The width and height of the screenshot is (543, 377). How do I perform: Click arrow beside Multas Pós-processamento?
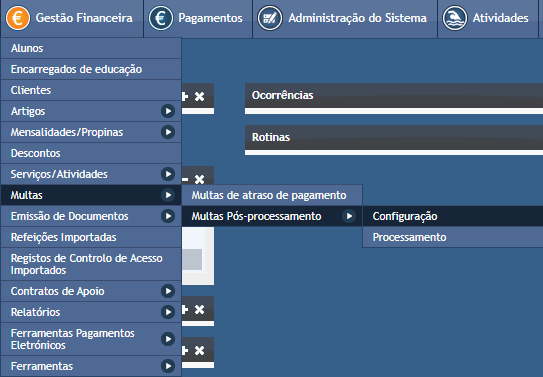pos(349,216)
